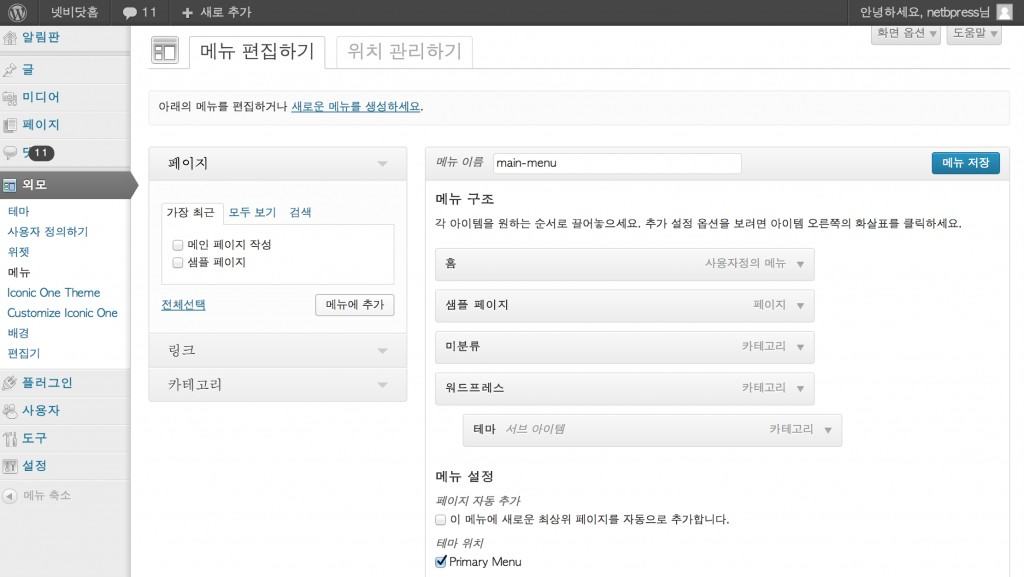1024x577 pixels.
Task: Open the 설정 settings icon
Action: [x=10, y=466]
